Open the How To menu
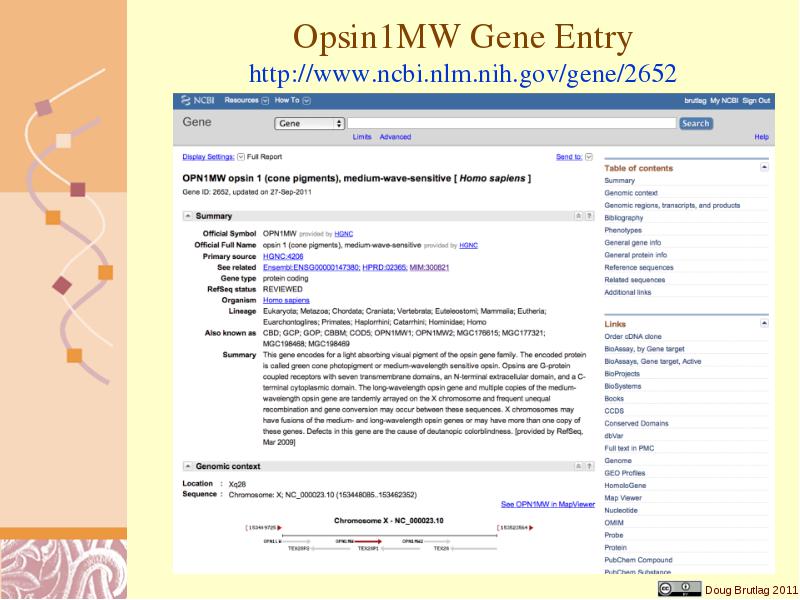 pos(292,101)
